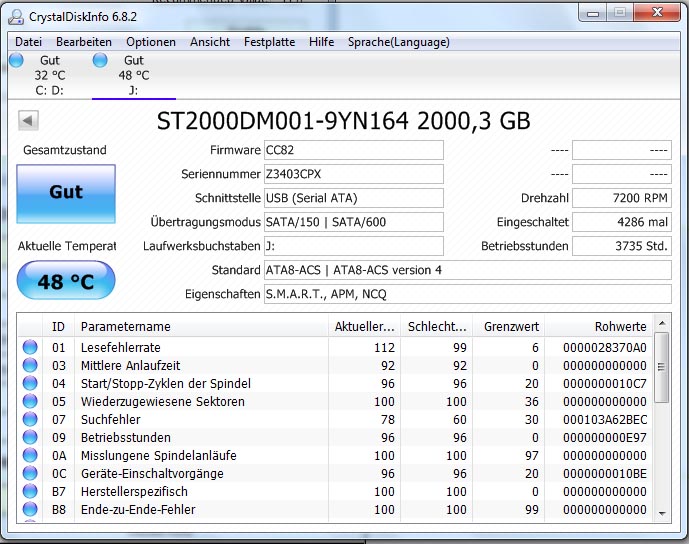689x544 pixels.
Task: Click the Firmware field CC82
Action: [354, 150]
